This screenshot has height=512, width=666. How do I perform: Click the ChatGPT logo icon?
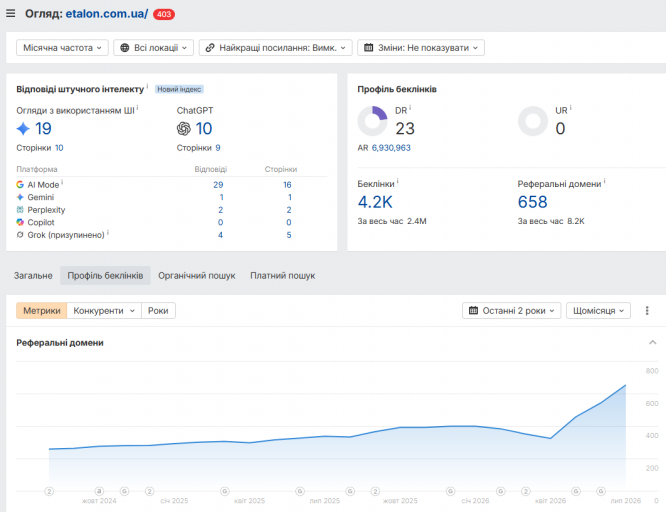tap(183, 128)
